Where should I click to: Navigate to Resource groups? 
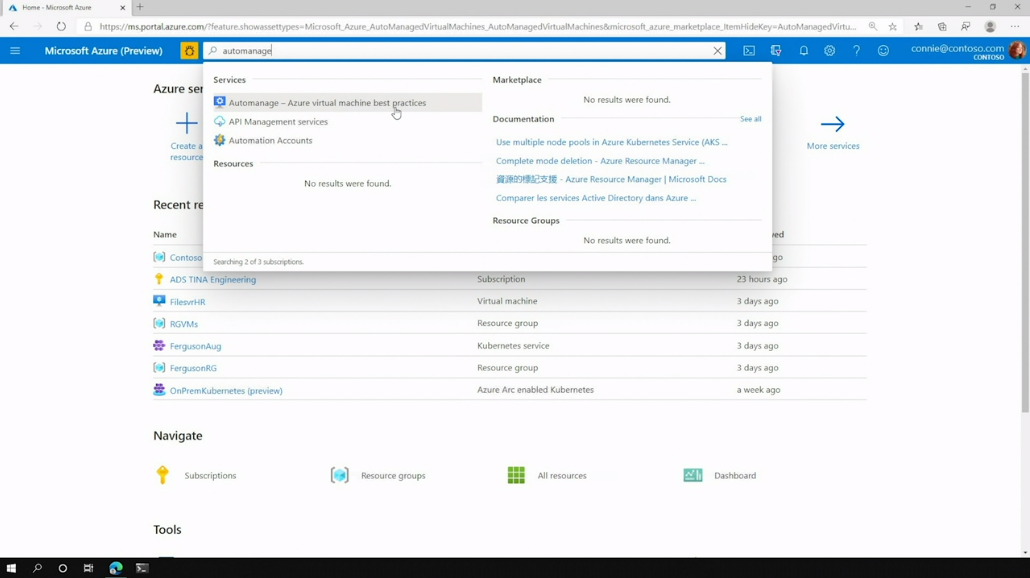[392, 476]
